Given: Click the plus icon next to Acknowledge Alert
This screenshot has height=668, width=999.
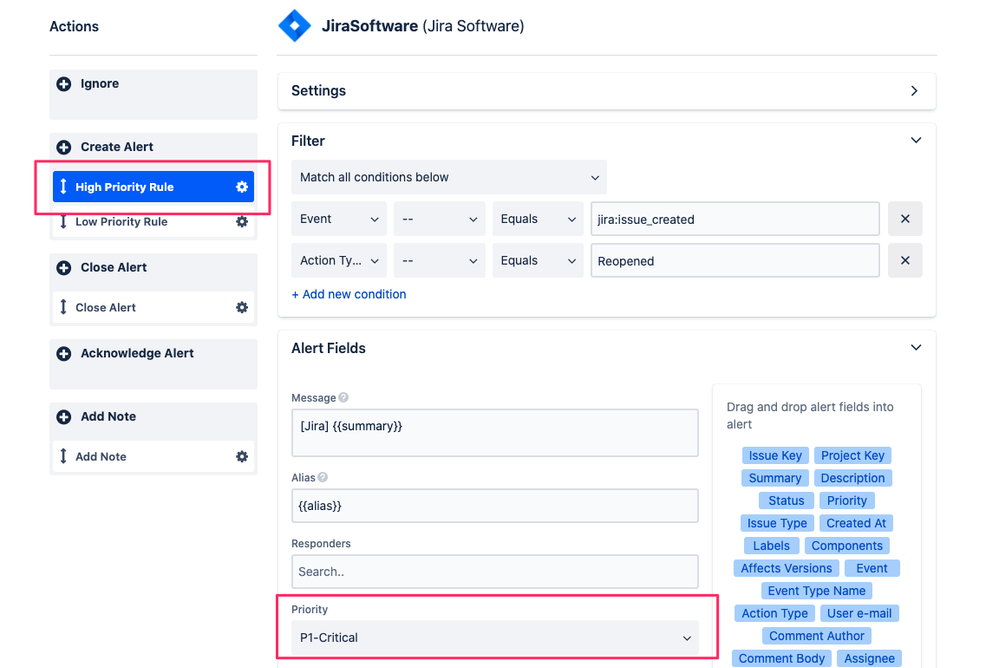Looking at the screenshot, I should point(64,354).
